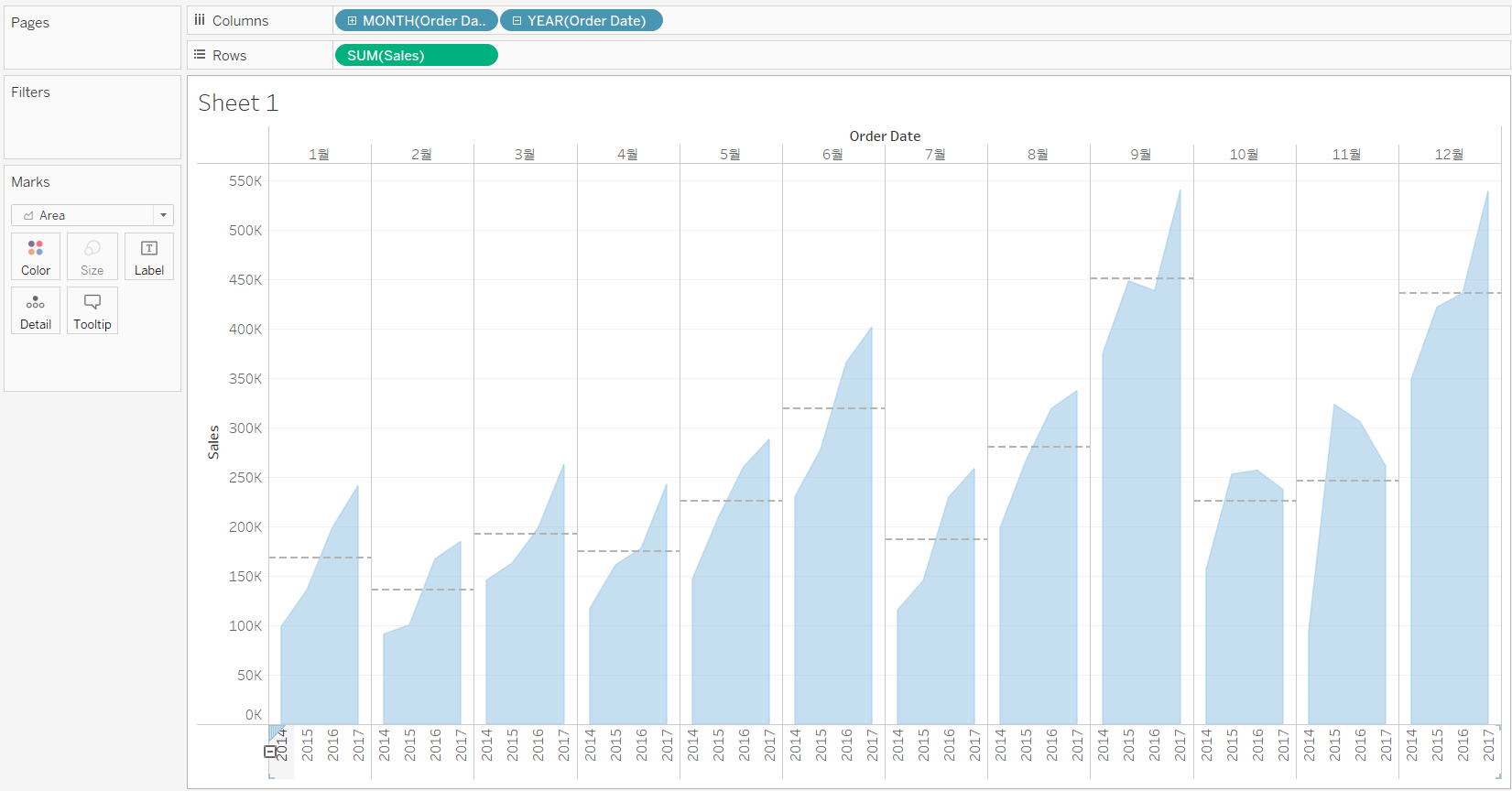Open the Size marks card

click(x=92, y=256)
